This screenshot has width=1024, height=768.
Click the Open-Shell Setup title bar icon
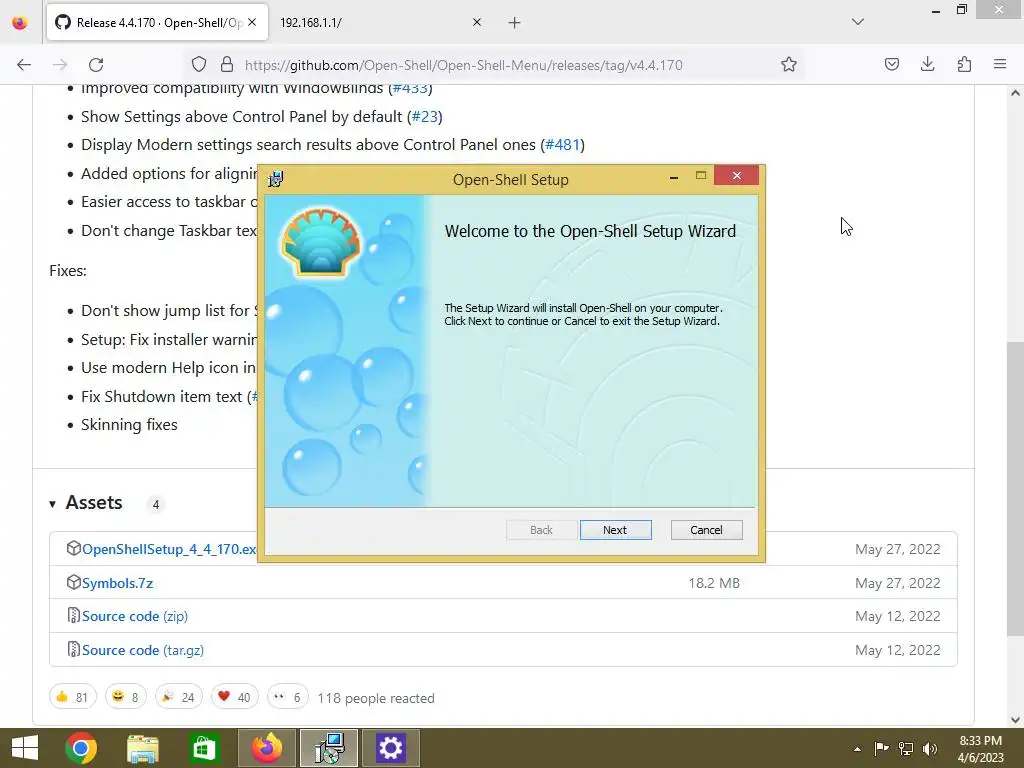[x=276, y=179]
